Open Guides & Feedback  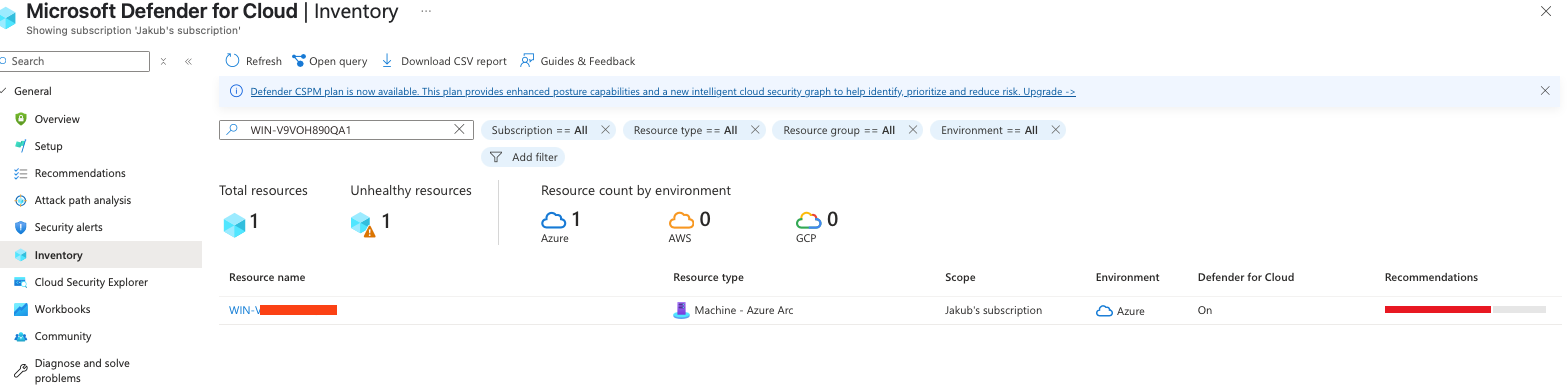point(577,61)
